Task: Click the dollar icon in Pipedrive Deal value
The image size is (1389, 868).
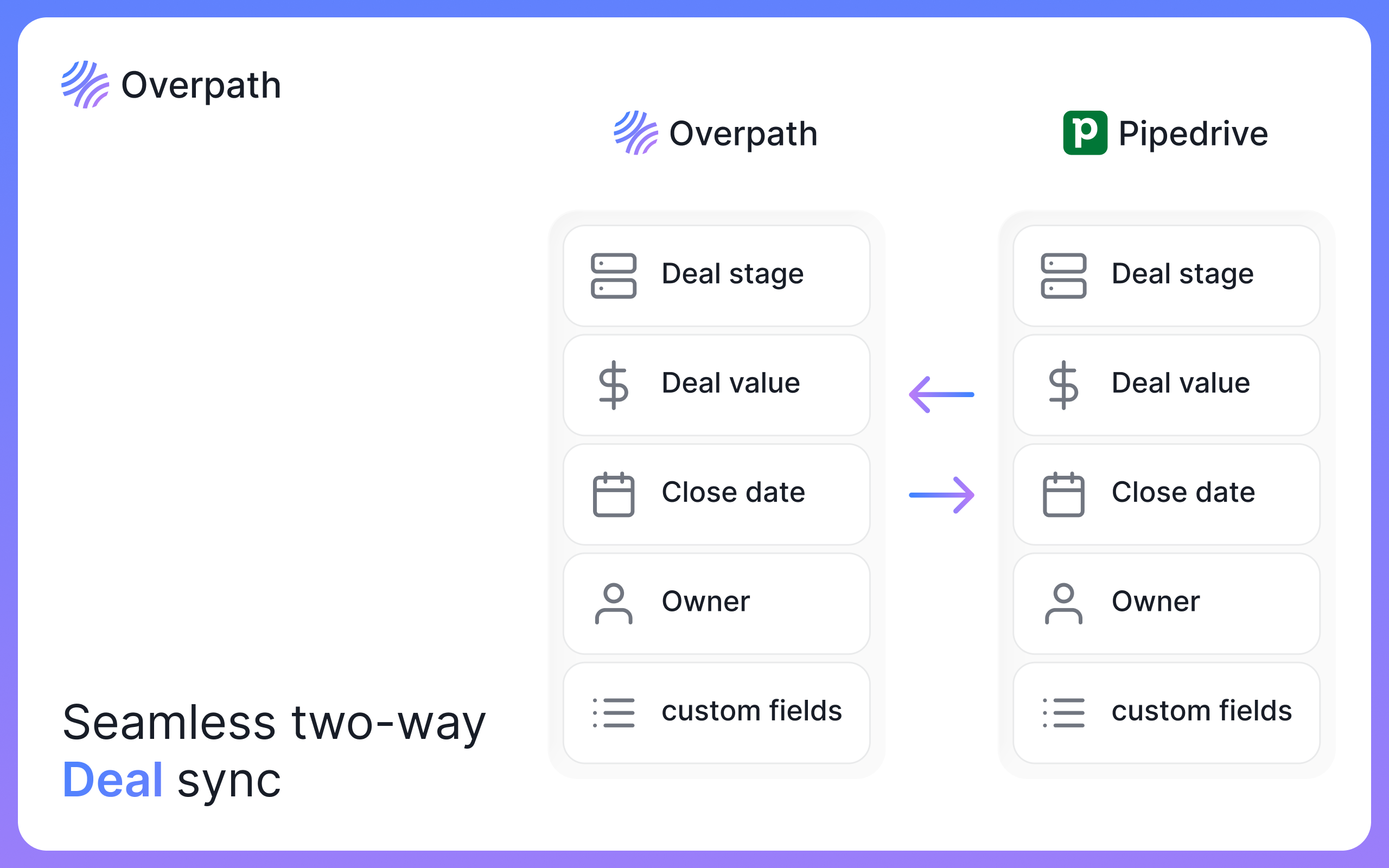Action: [x=1063, y=385]
